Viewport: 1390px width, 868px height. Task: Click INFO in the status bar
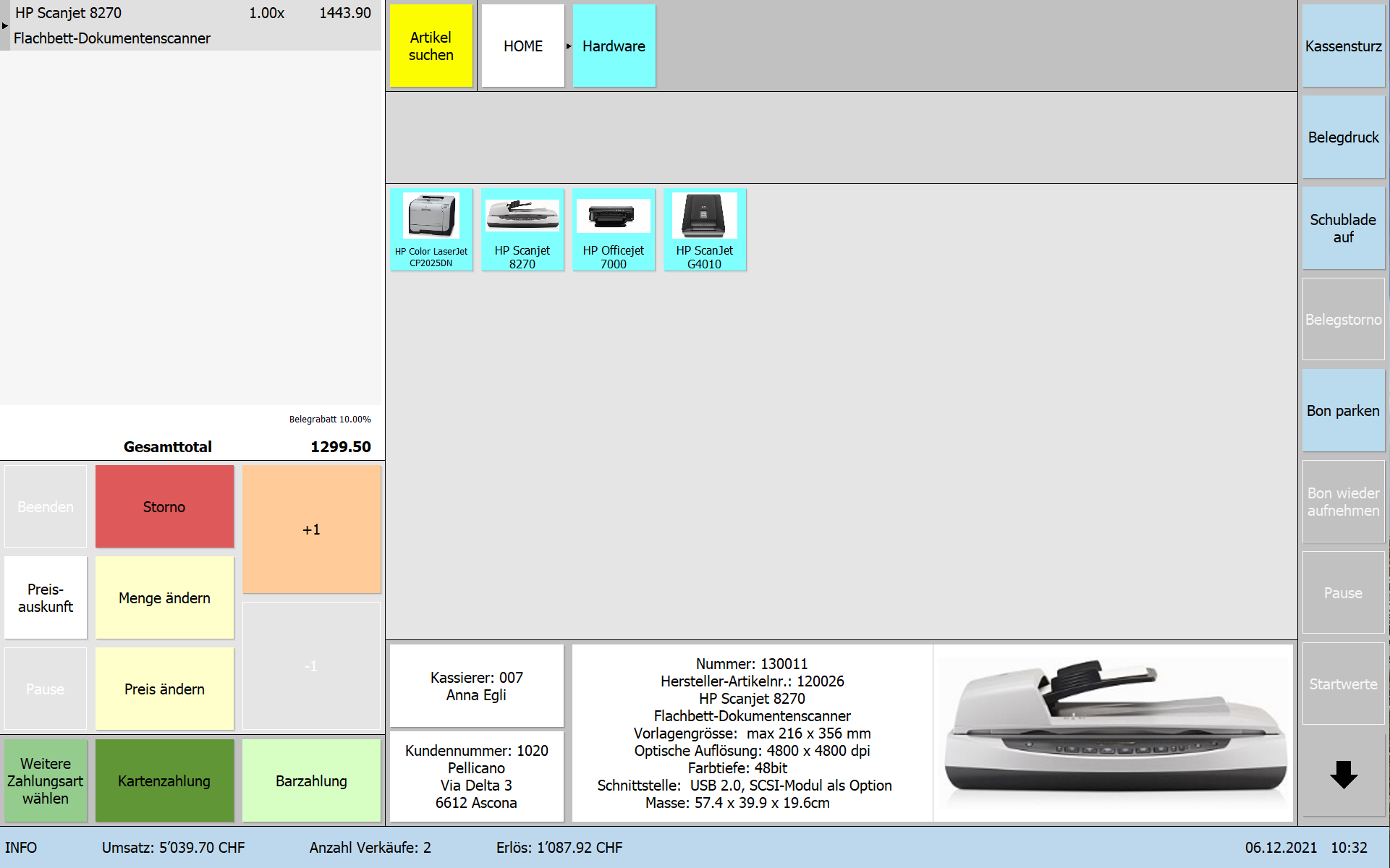[21, 848]
